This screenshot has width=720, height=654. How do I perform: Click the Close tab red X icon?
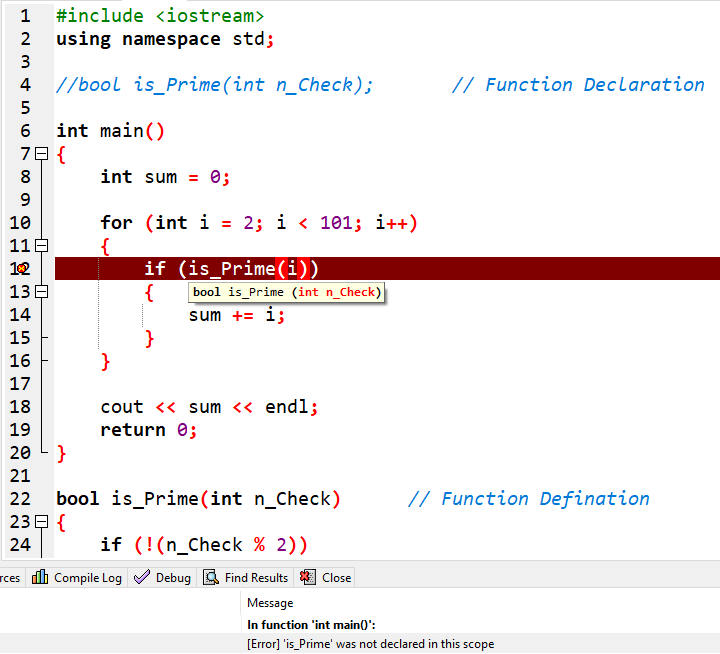point(308,577)
